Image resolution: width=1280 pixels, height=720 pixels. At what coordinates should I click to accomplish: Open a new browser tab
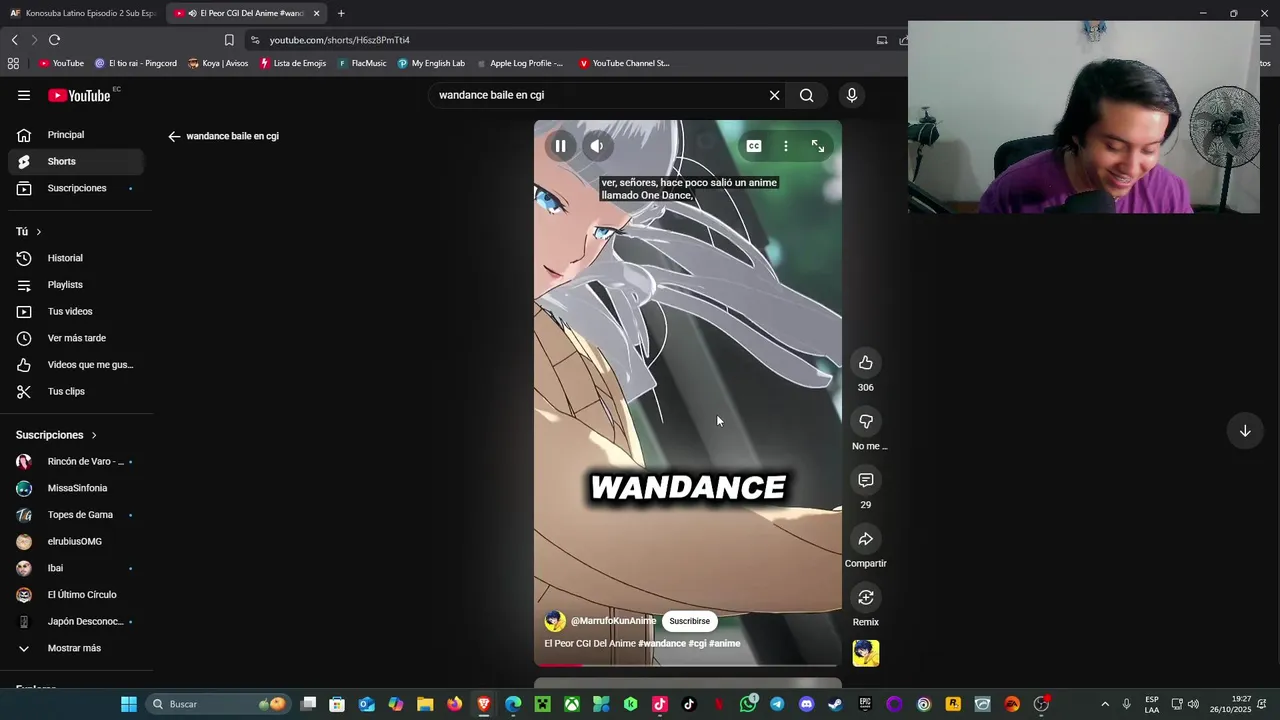point(341,13)
